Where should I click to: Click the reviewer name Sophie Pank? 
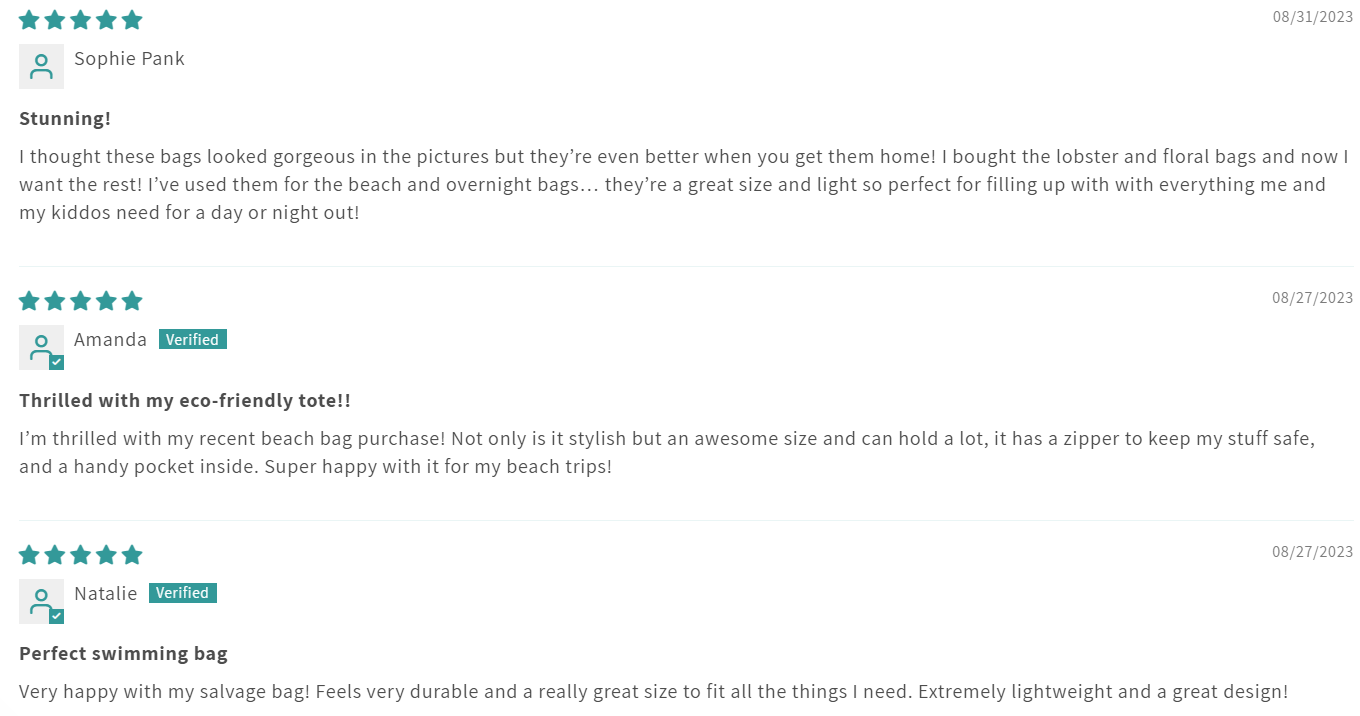129,59
